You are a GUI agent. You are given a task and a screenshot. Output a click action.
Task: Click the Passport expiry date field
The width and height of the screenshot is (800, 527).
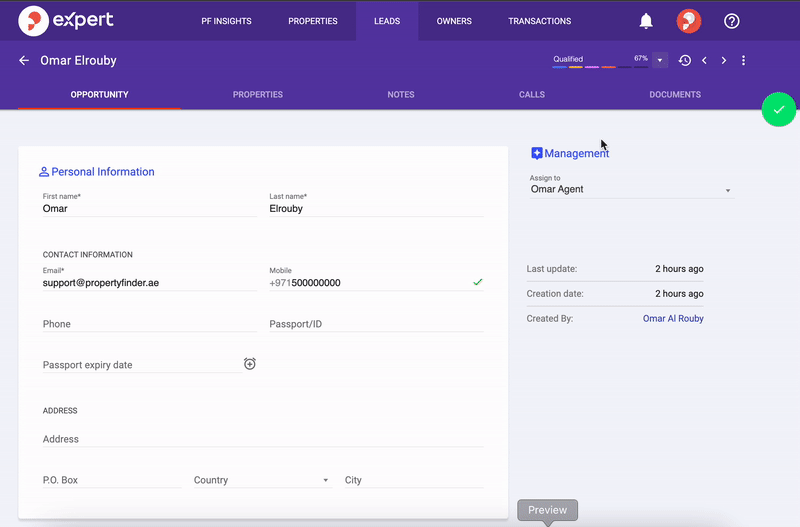pyautogui.click(x=142, y=365)
